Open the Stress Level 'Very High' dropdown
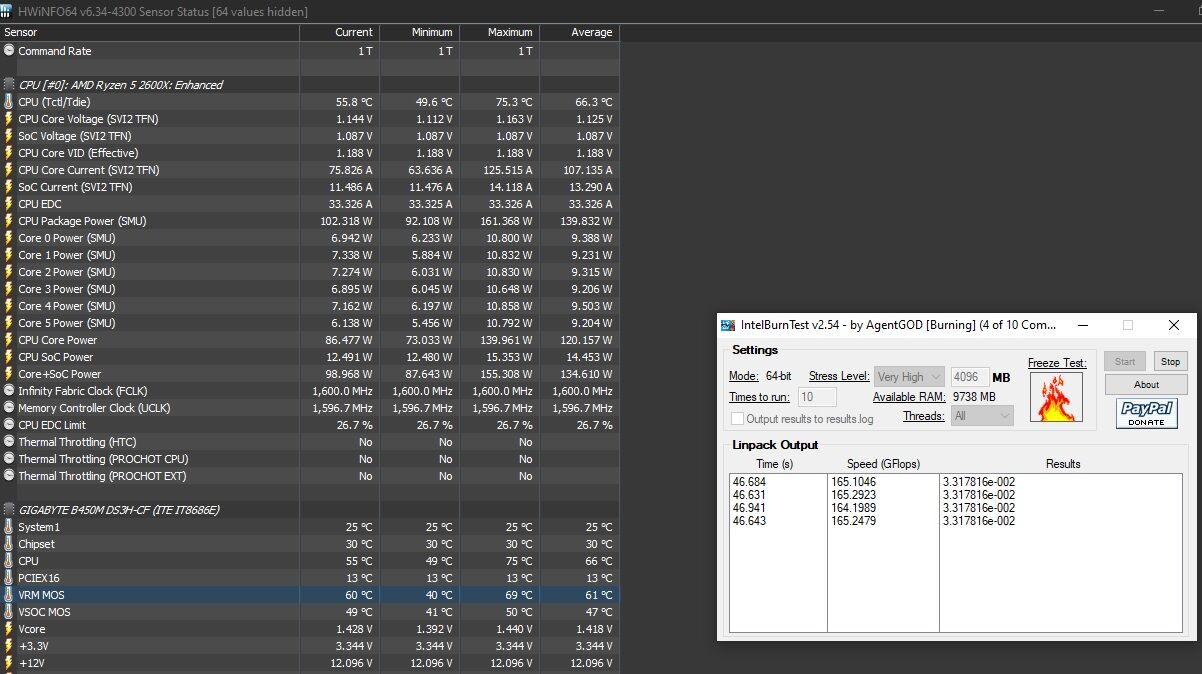The width and height of the screenshot is (1202, 674). pyautogui.click(x=909, y=376)
